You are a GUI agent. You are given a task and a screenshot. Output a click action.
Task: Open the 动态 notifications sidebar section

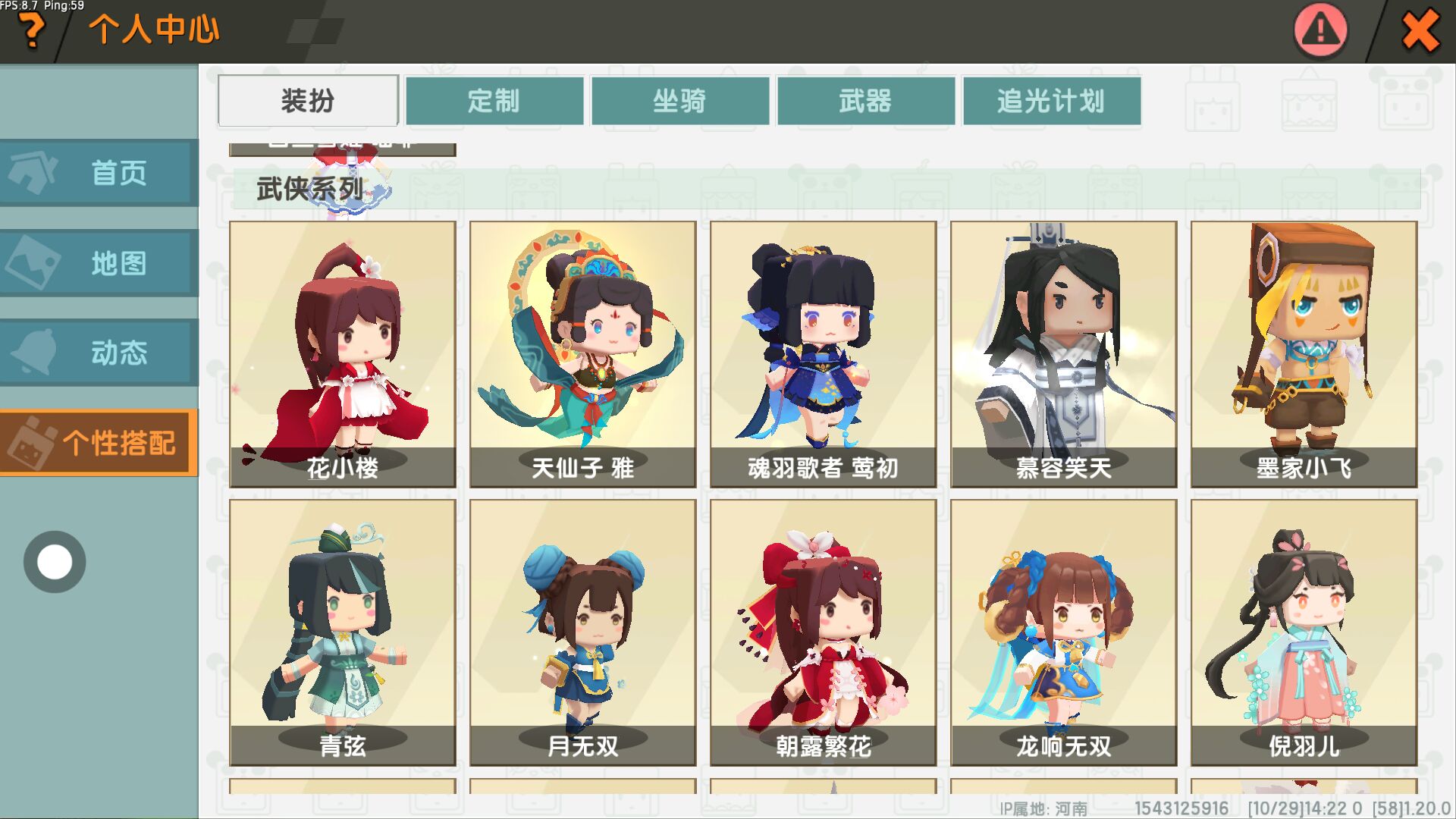99,353
